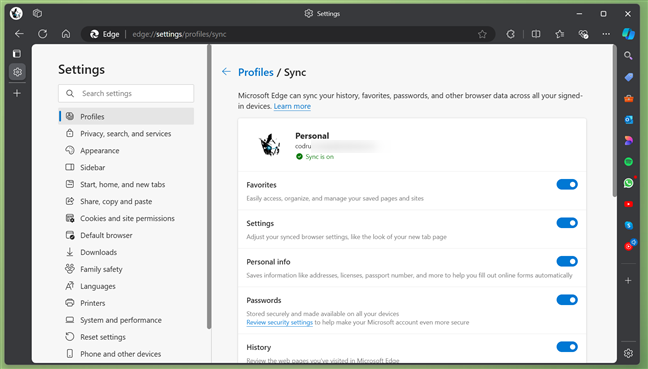Click the Search settings field
648x369 pixels.
click(x=126, y=93)
